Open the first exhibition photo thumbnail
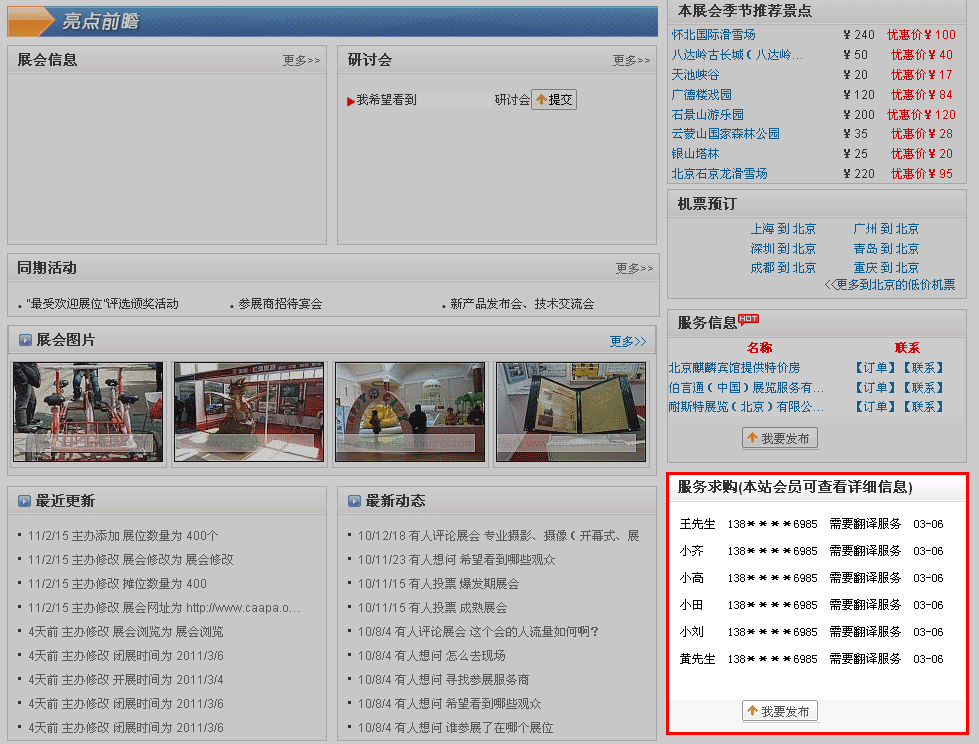 coord(88,412)
